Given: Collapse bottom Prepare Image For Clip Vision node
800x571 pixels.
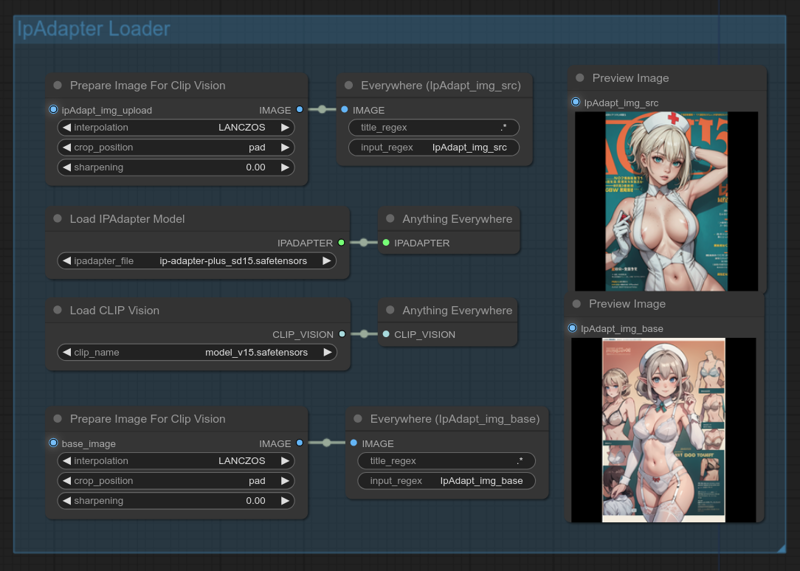Looking at the screenshot, I should click(x=58, y=419).
